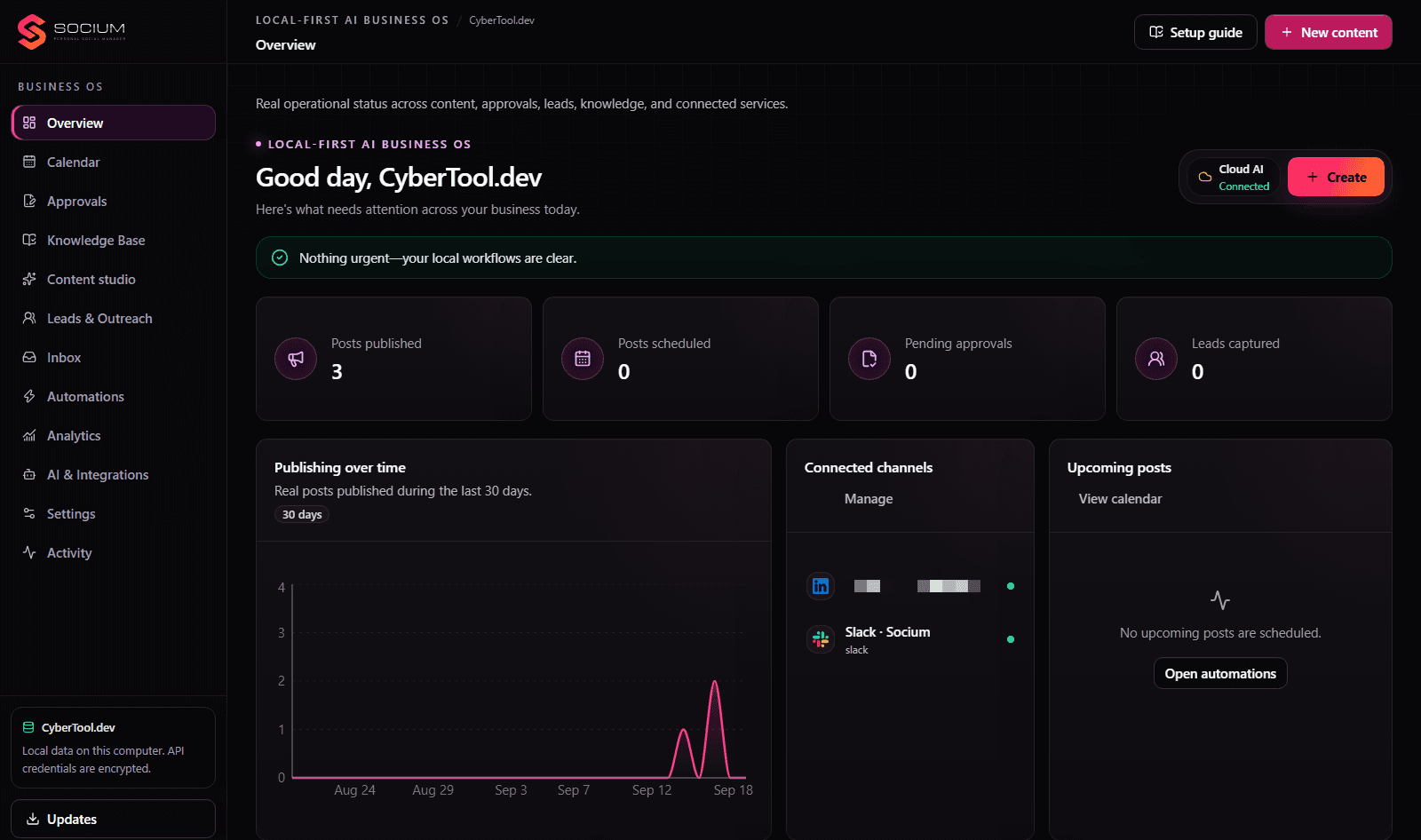Viewport: 1421px width, 840px height.
Task: Click the Leads captured users icon
Action: click(1156, 359)
